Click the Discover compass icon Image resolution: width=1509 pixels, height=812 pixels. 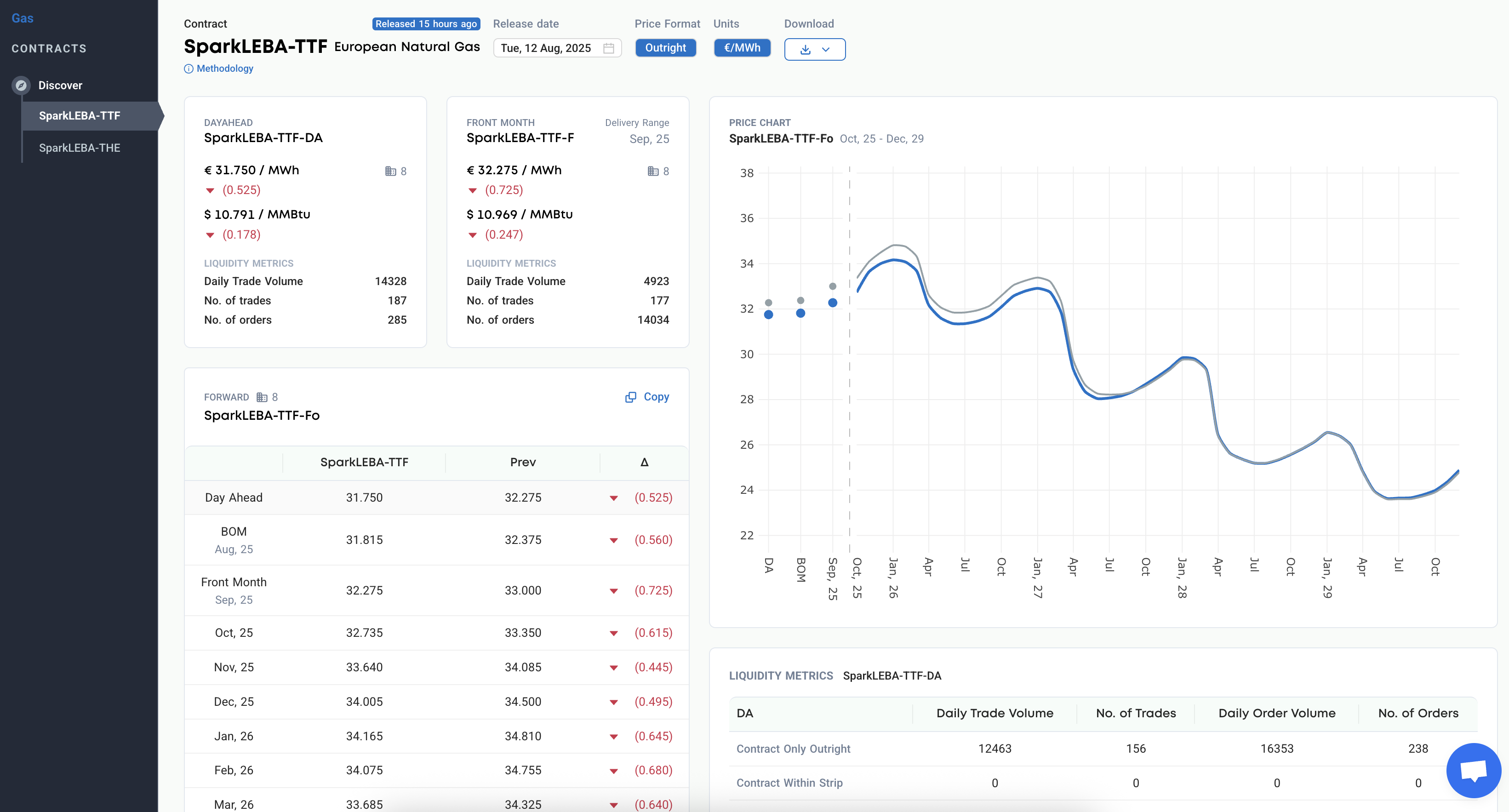pyautogui.click(x=21, y=86)
